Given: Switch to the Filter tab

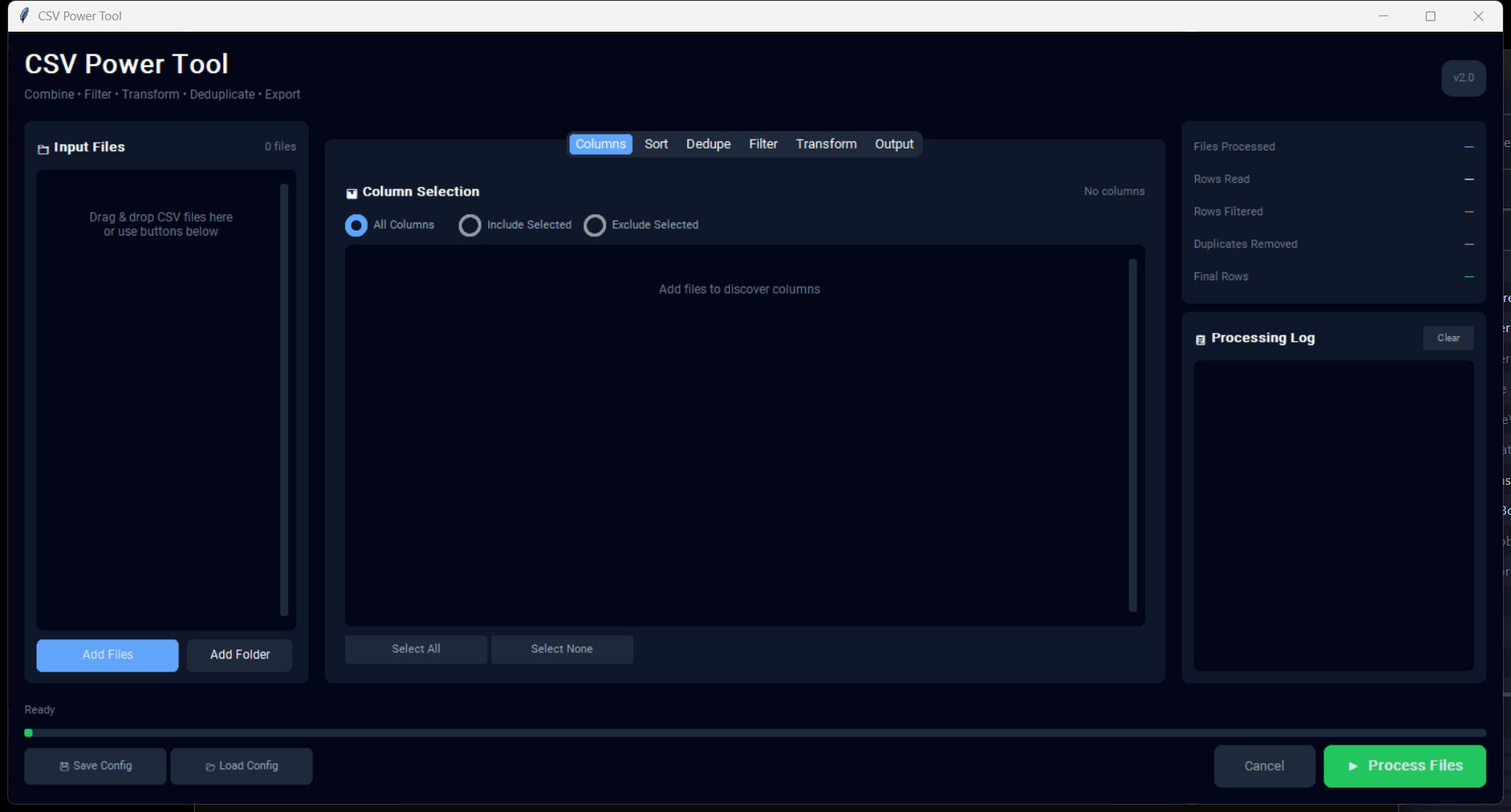Looking at the screenshot, I should coord(763,144).
